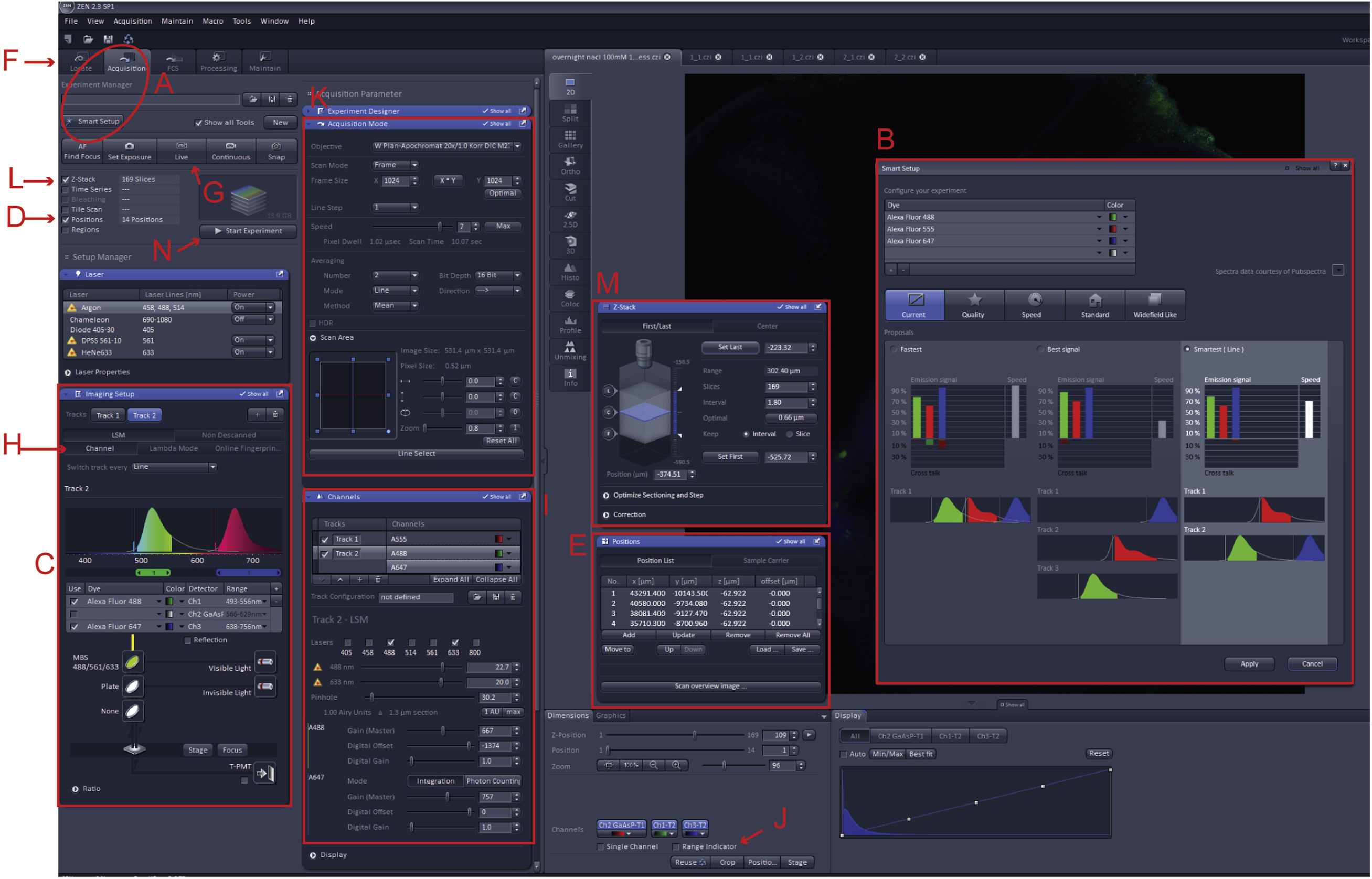
Task: Switch to the Gallery view icon
Action: [x=570, y=136]
